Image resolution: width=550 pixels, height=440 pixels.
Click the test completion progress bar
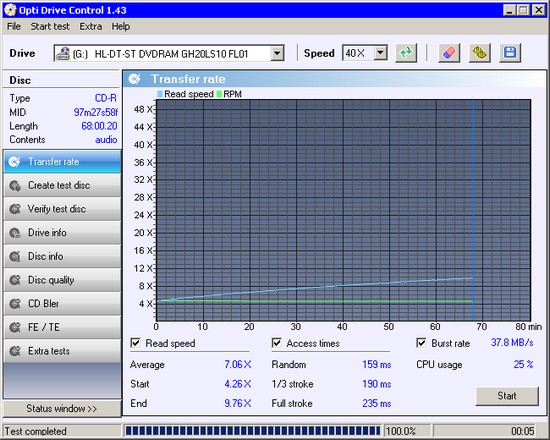[x=253, y=431]
